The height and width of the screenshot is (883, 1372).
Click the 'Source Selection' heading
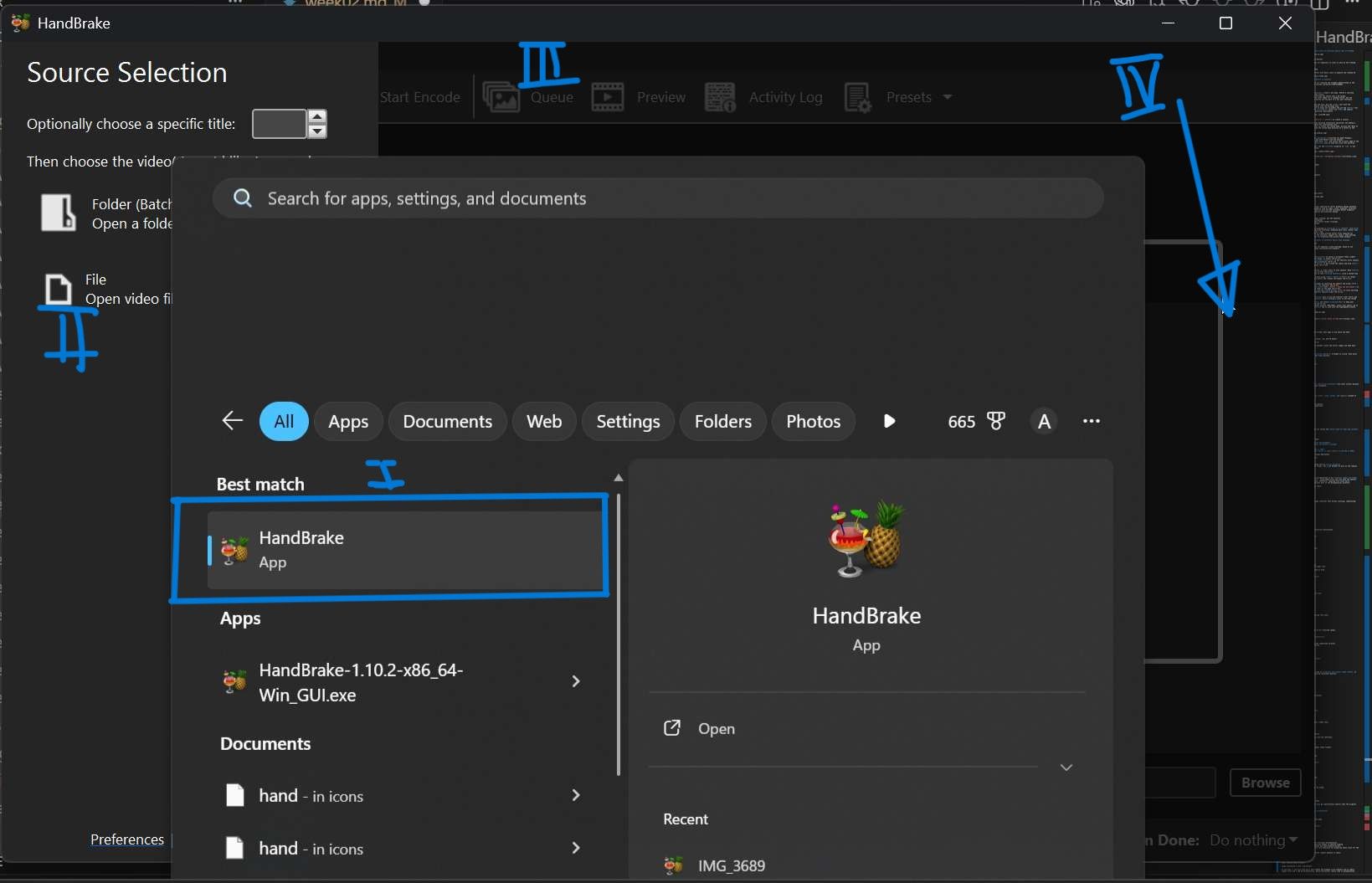(x=127, y=73)
